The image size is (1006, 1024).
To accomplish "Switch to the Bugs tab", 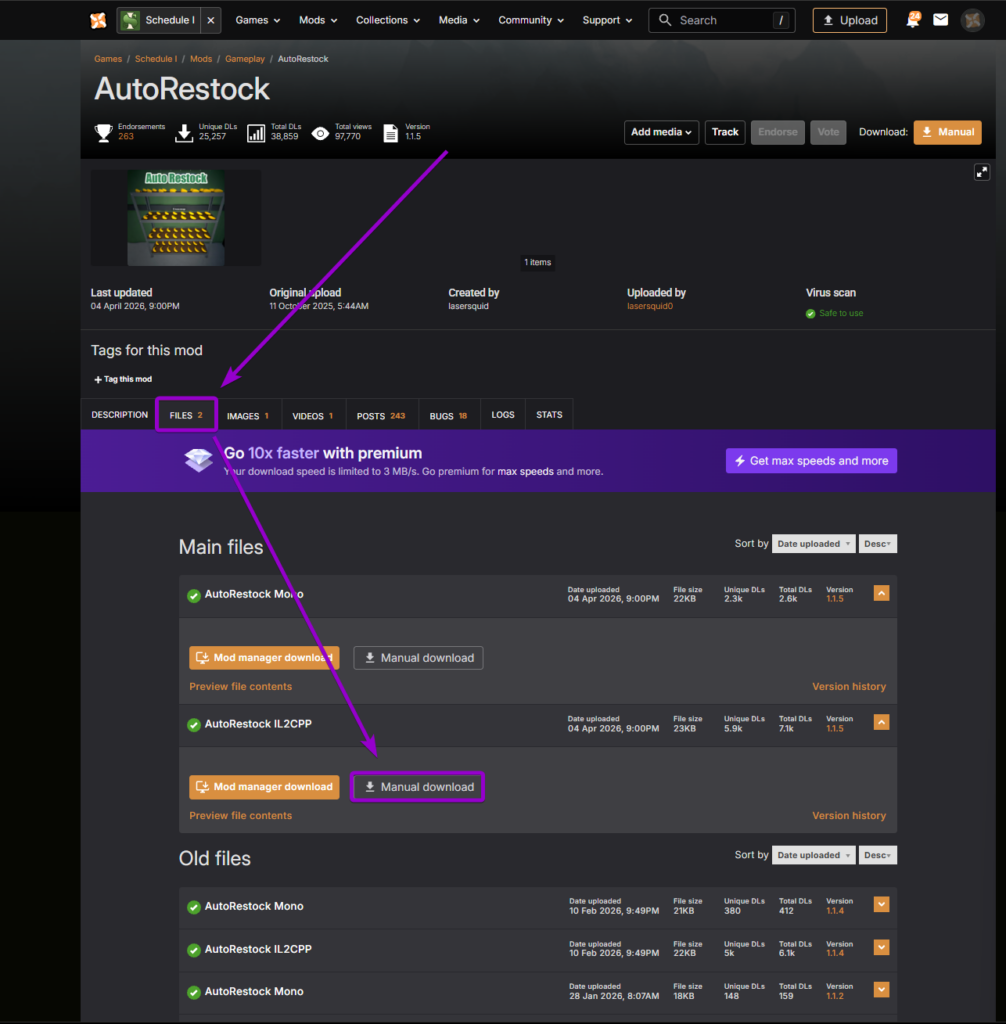I will [x=449, y=415].
